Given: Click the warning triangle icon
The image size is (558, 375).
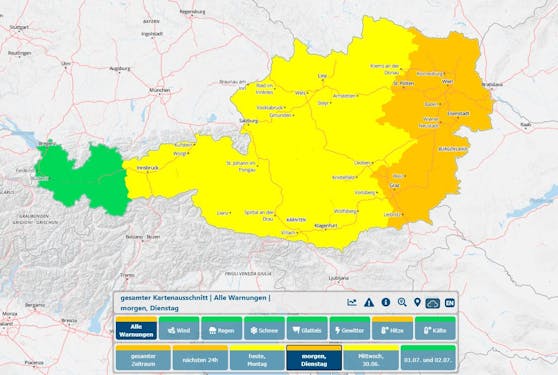Looking at the screenshot, I should pos(369,303).
